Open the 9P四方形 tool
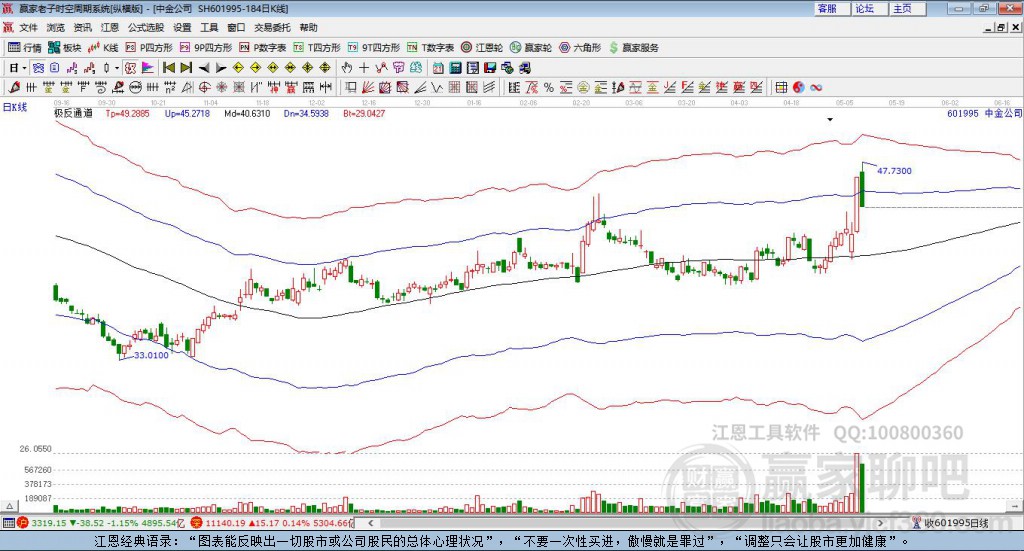 point(206,48)
